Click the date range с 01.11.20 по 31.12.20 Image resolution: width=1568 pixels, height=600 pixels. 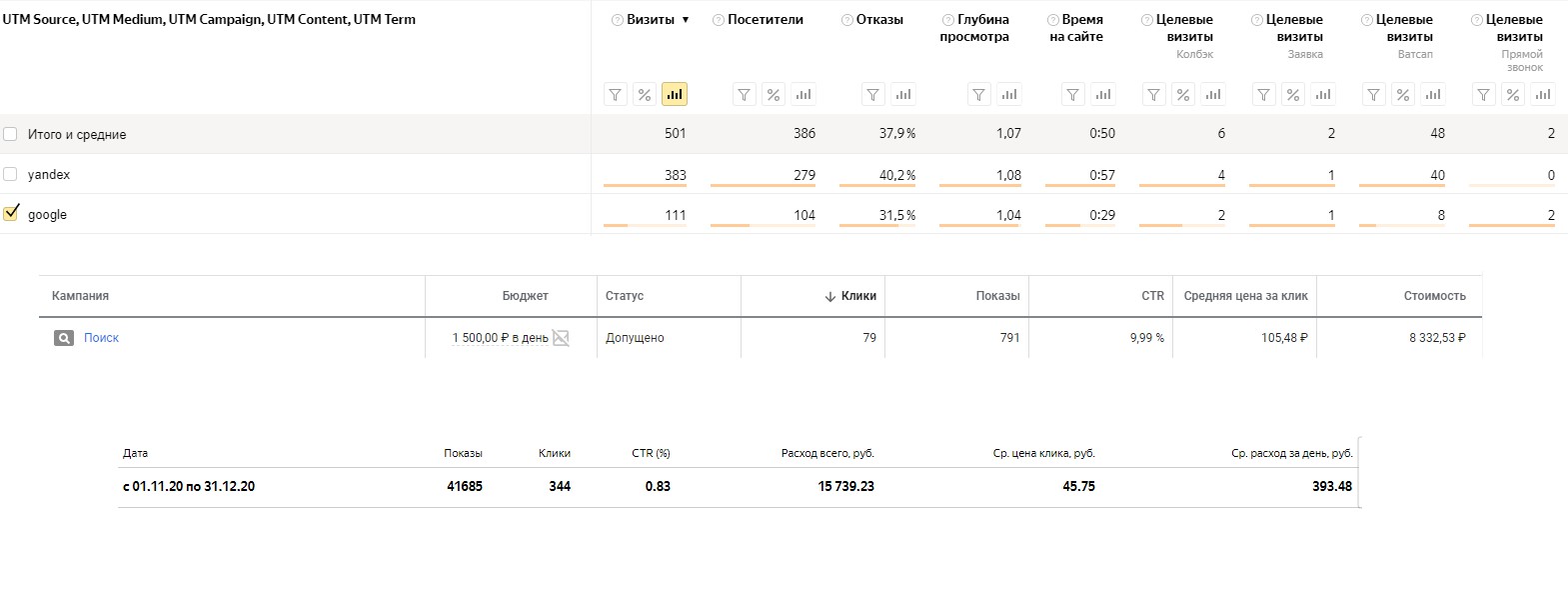pos(189,486)
